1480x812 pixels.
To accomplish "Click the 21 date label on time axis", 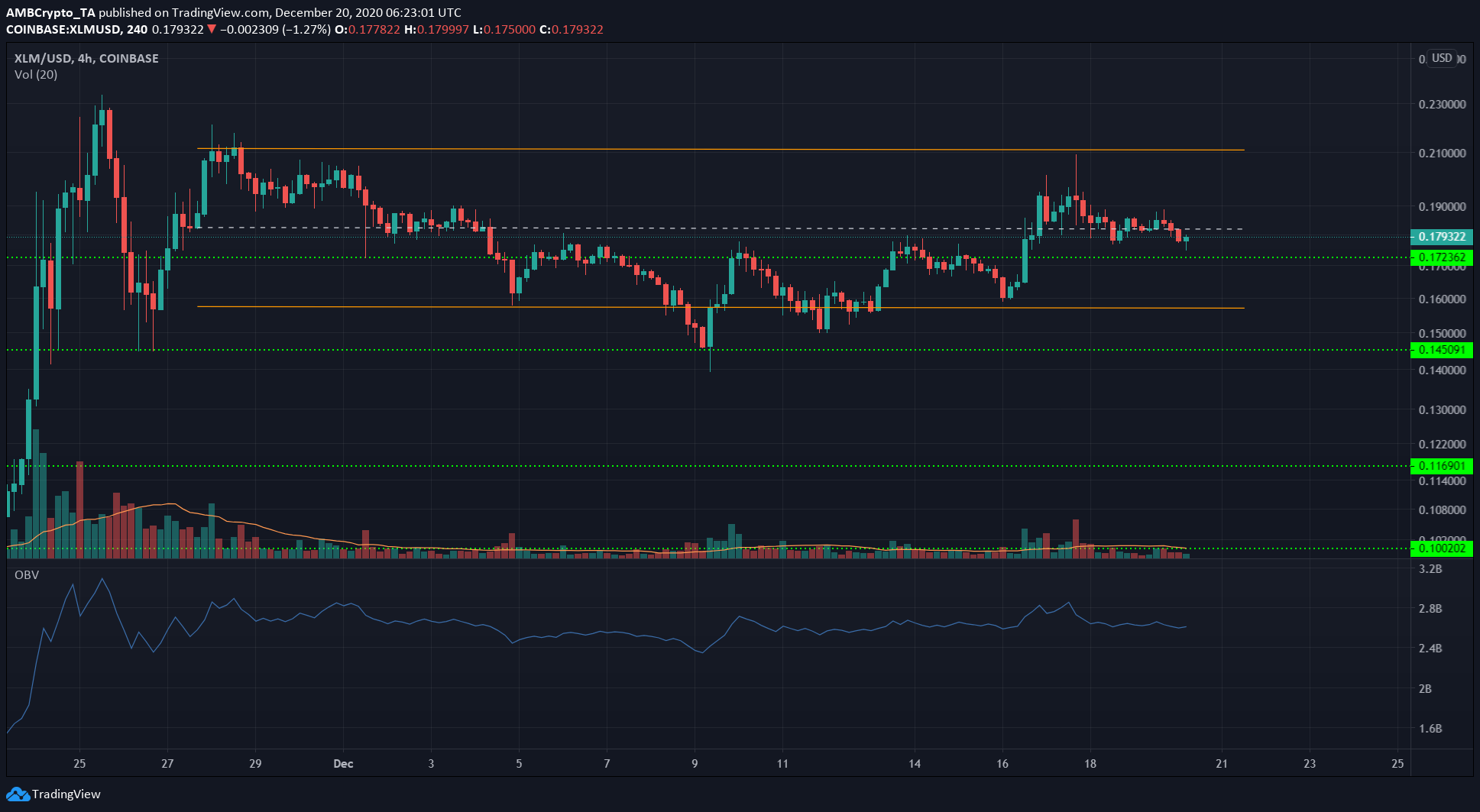I will coord(1222,764).
